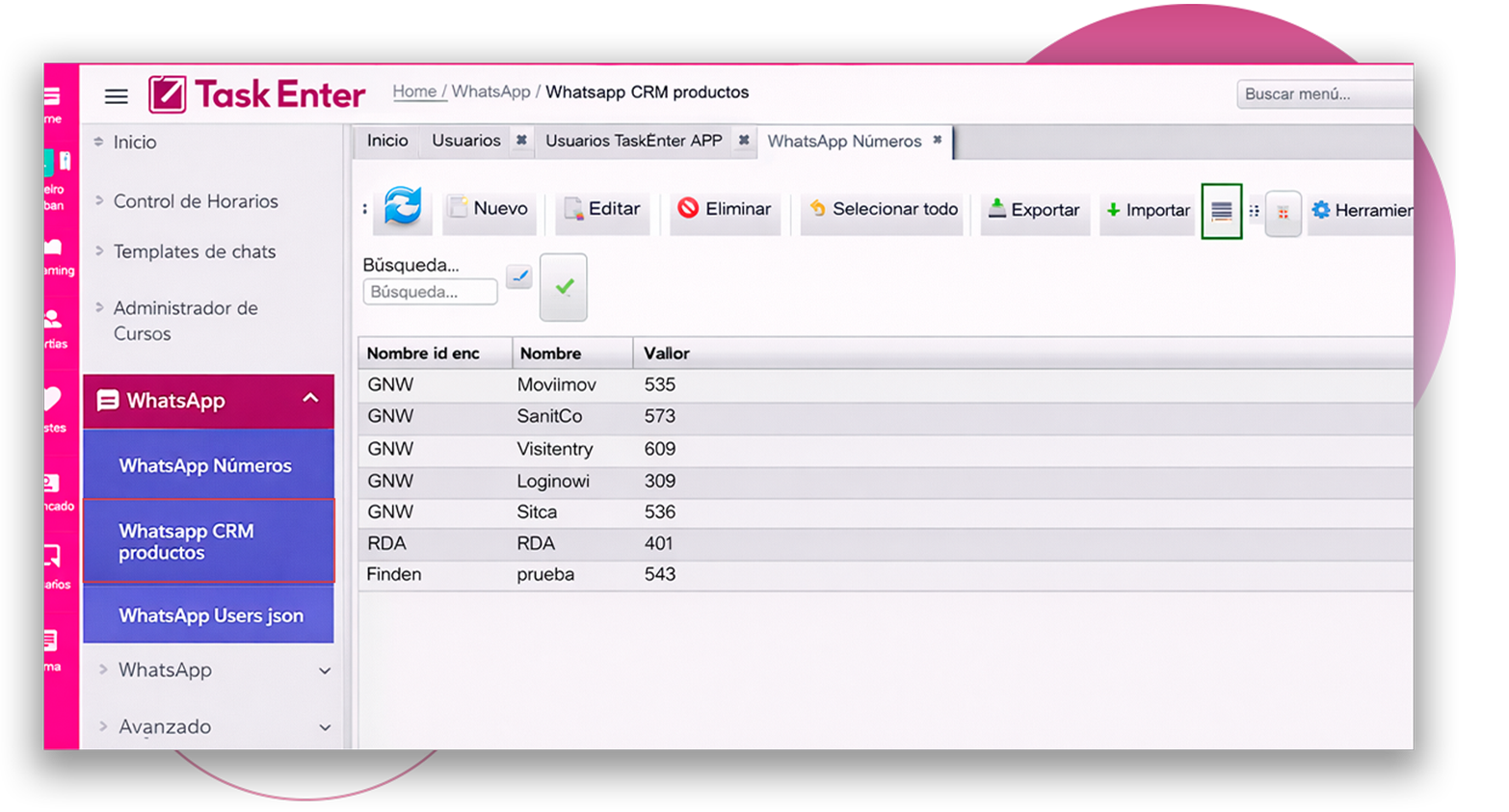
Task: Open the hamburger menu icon
Action: tap(117, 95)
